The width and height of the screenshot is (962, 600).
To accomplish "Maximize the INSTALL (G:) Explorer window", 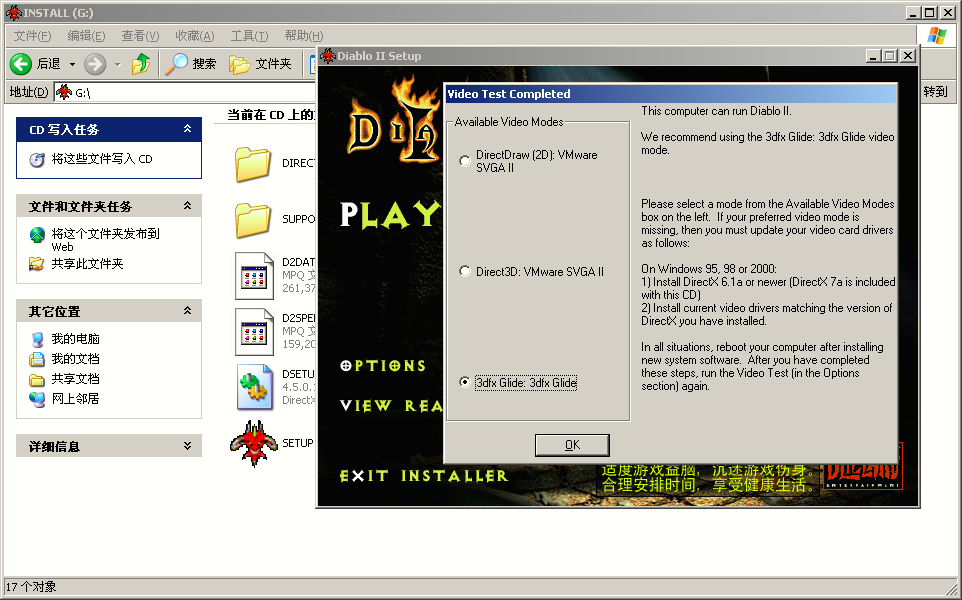I will click(930, 13).
